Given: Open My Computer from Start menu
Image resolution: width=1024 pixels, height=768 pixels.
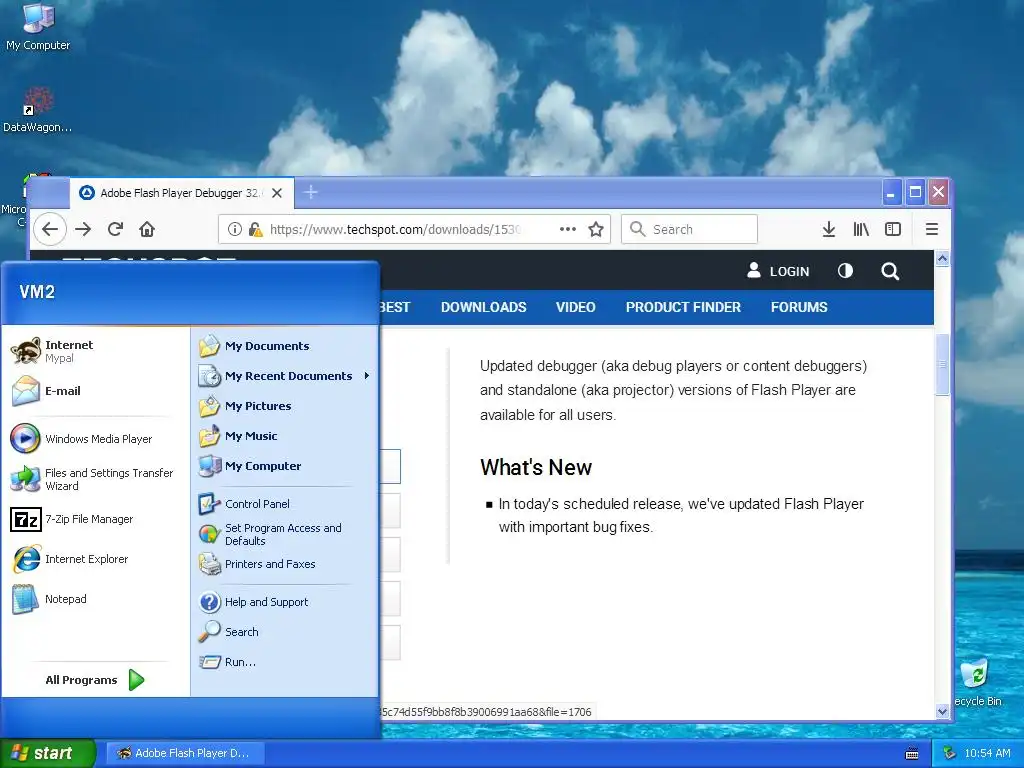Looking at the screenshot, I should click(285, 466).
